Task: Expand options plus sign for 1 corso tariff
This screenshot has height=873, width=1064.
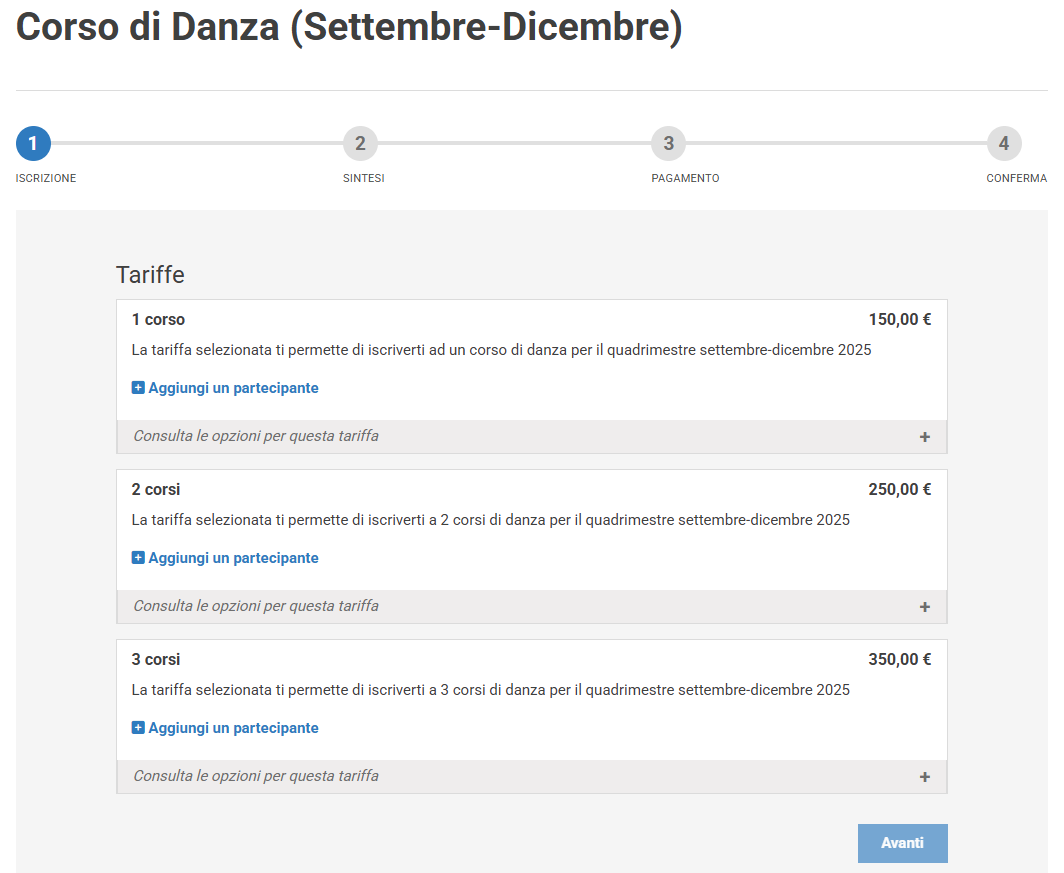Action: pyautogui.click(x=924, y=437)
